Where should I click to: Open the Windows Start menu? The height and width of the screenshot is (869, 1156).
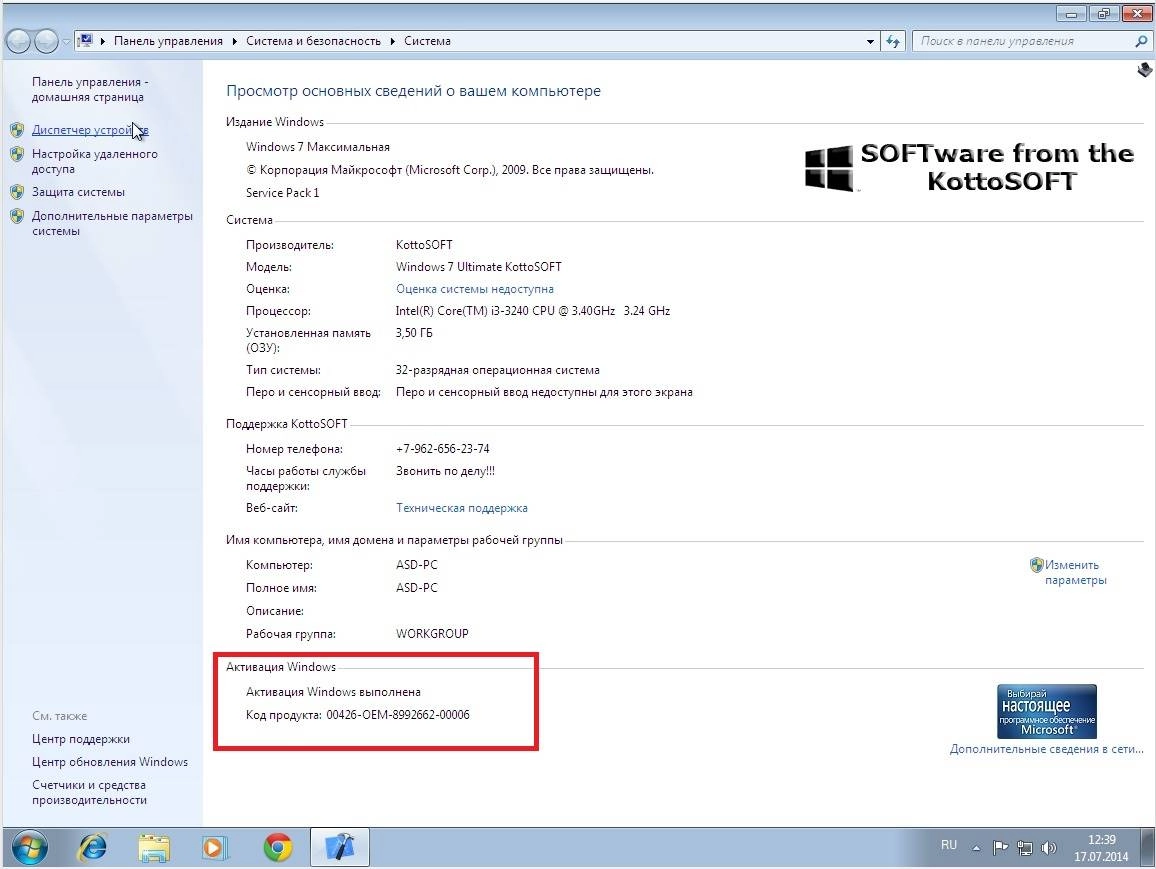coord(29,848)
